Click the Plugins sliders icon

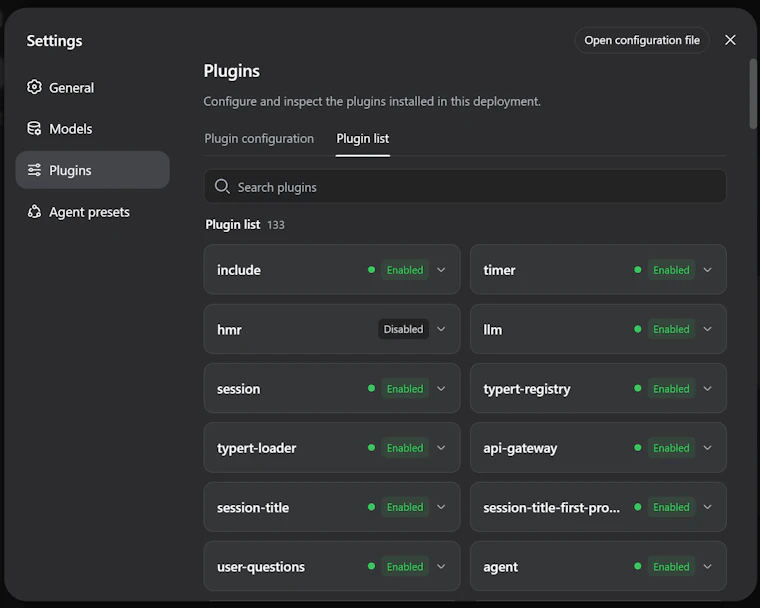(34, 170)
